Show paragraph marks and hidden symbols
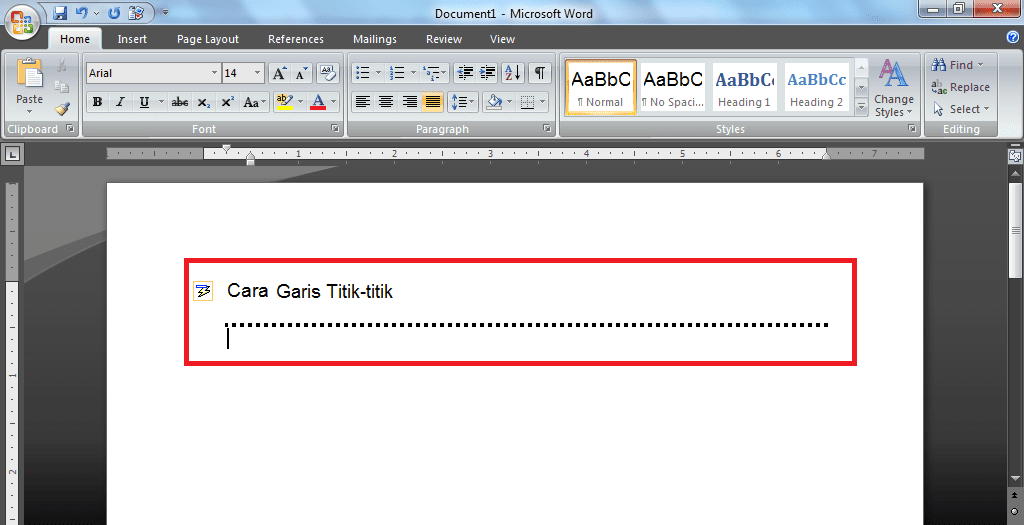This screenshot has height=525, width=1024. 539,72
